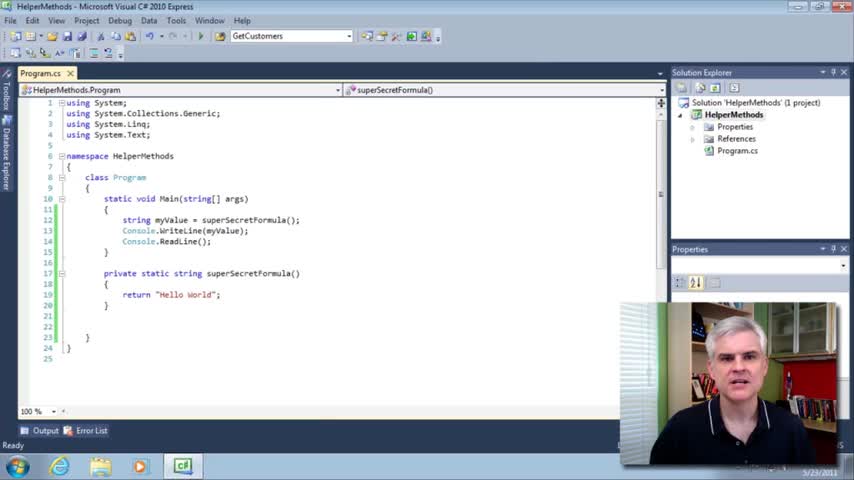Expand the References folder node
This screenshot has height=480, width=854.
pos(693,139)
